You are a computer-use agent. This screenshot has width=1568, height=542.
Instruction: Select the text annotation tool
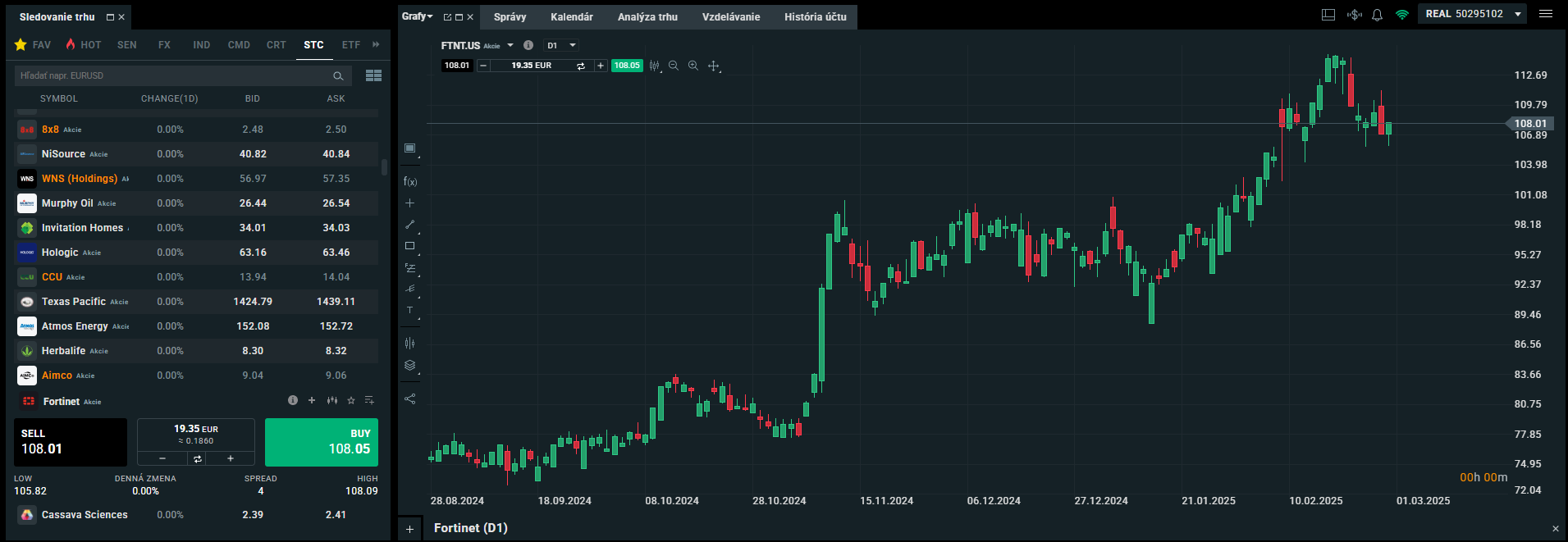410,310
